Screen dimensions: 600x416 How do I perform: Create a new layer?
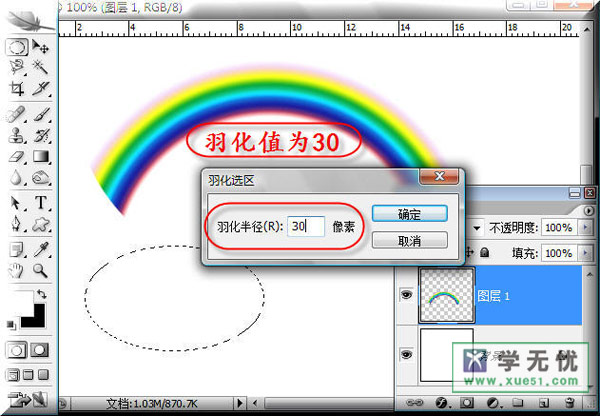pyautogui.click(x=543, y=403)
